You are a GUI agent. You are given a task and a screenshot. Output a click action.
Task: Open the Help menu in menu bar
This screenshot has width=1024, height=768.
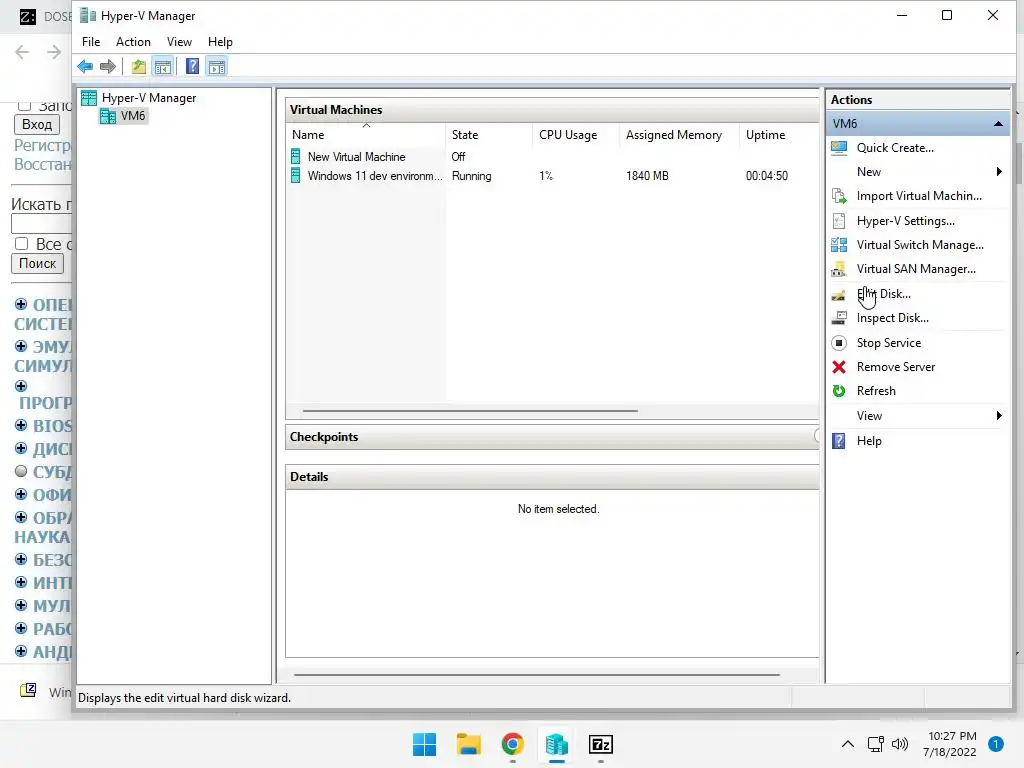tap(220, 42)
